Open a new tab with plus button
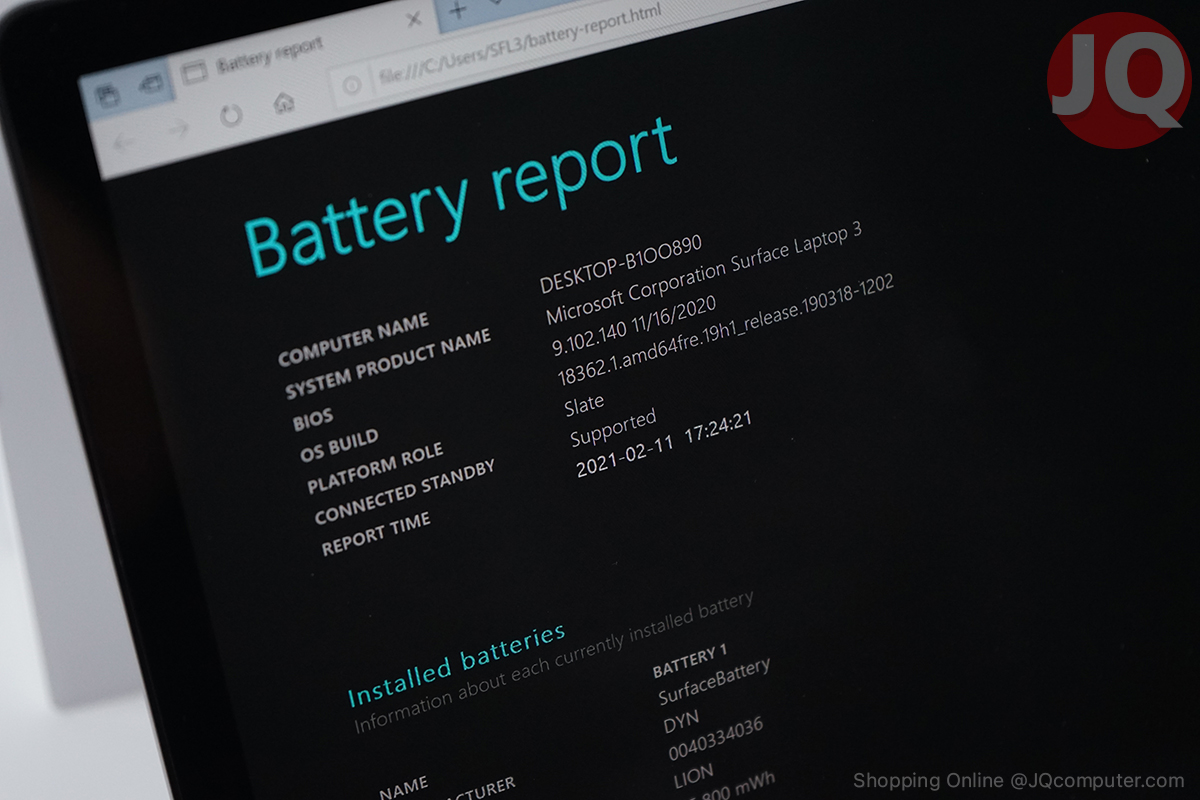1200x800 pixels. click(x=457, y=10)
